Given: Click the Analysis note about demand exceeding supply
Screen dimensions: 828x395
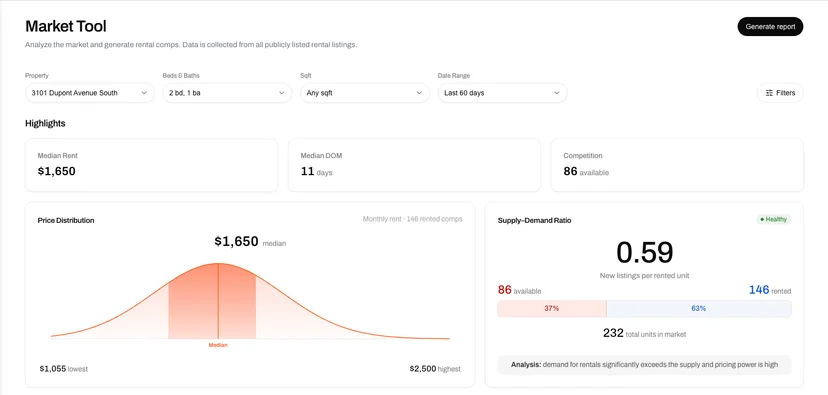Looking at the screenshot, I should 644,364.
